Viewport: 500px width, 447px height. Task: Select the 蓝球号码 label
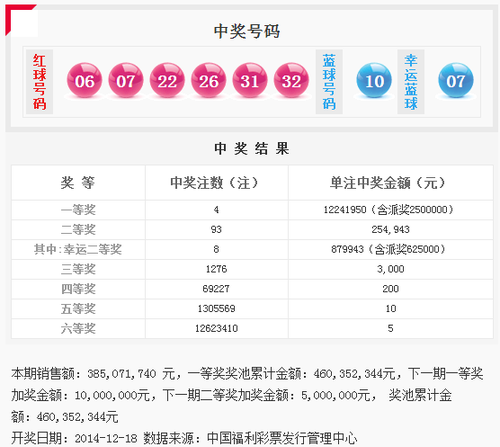pyautogui.click(x=329, y=82)
